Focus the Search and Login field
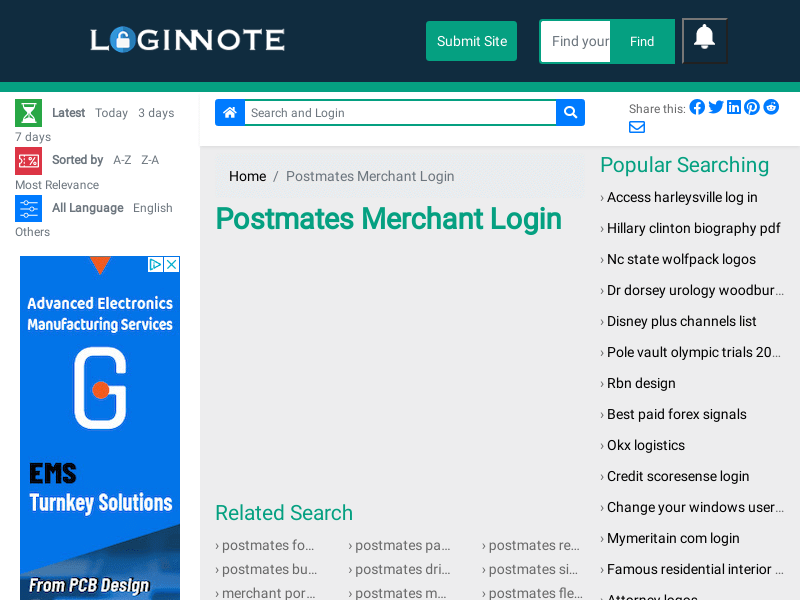The width and height of the screenshot is (800, 600). [x=400, y=112]
